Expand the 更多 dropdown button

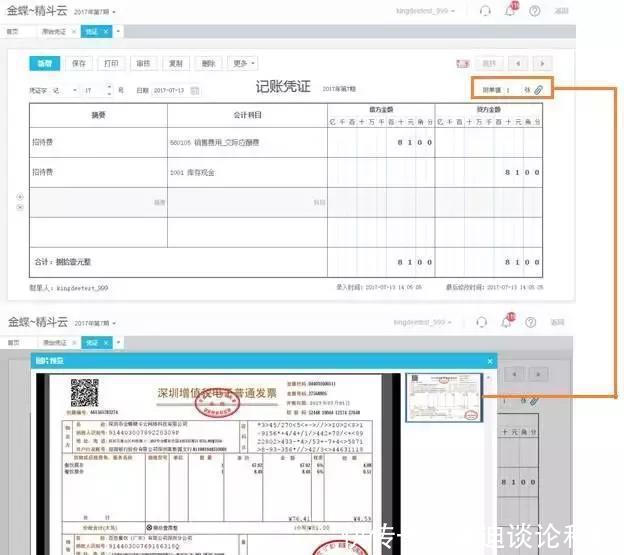tap(243, 63)
